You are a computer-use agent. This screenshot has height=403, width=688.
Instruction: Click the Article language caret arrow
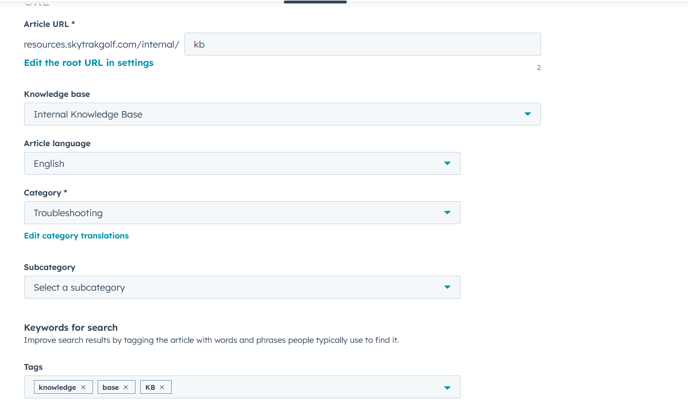tap(447, 163)
